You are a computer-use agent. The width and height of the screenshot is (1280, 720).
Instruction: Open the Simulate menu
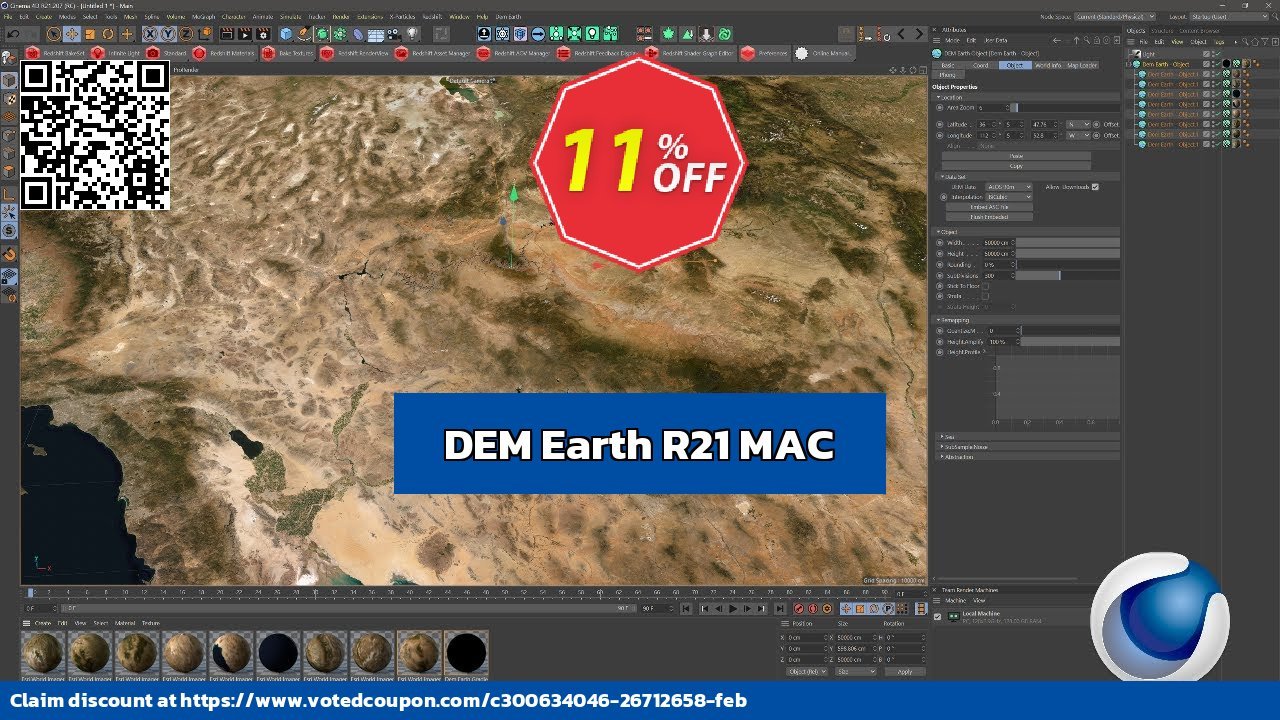point(288,17)
